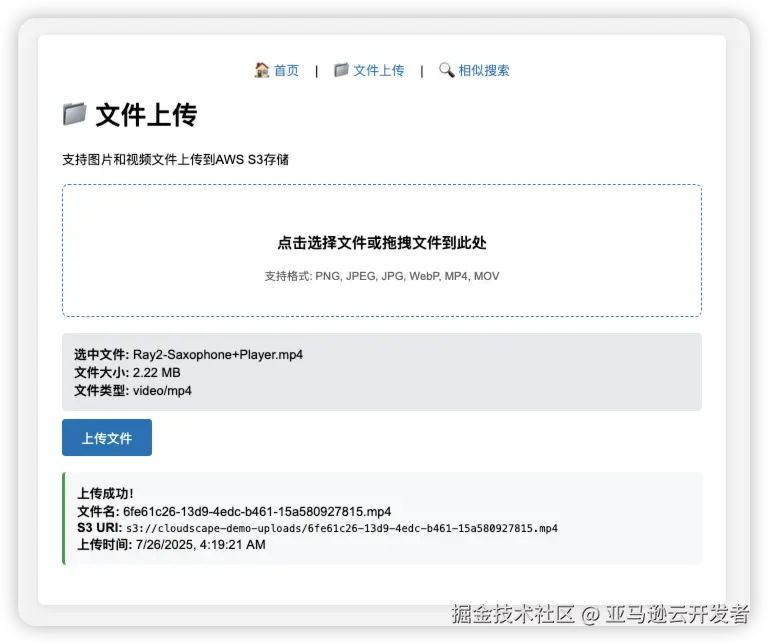Image resolution: width=768 pixels, height=644 pixels.
Task: Open the 首页 navigation link
Action: coord(287,71)
